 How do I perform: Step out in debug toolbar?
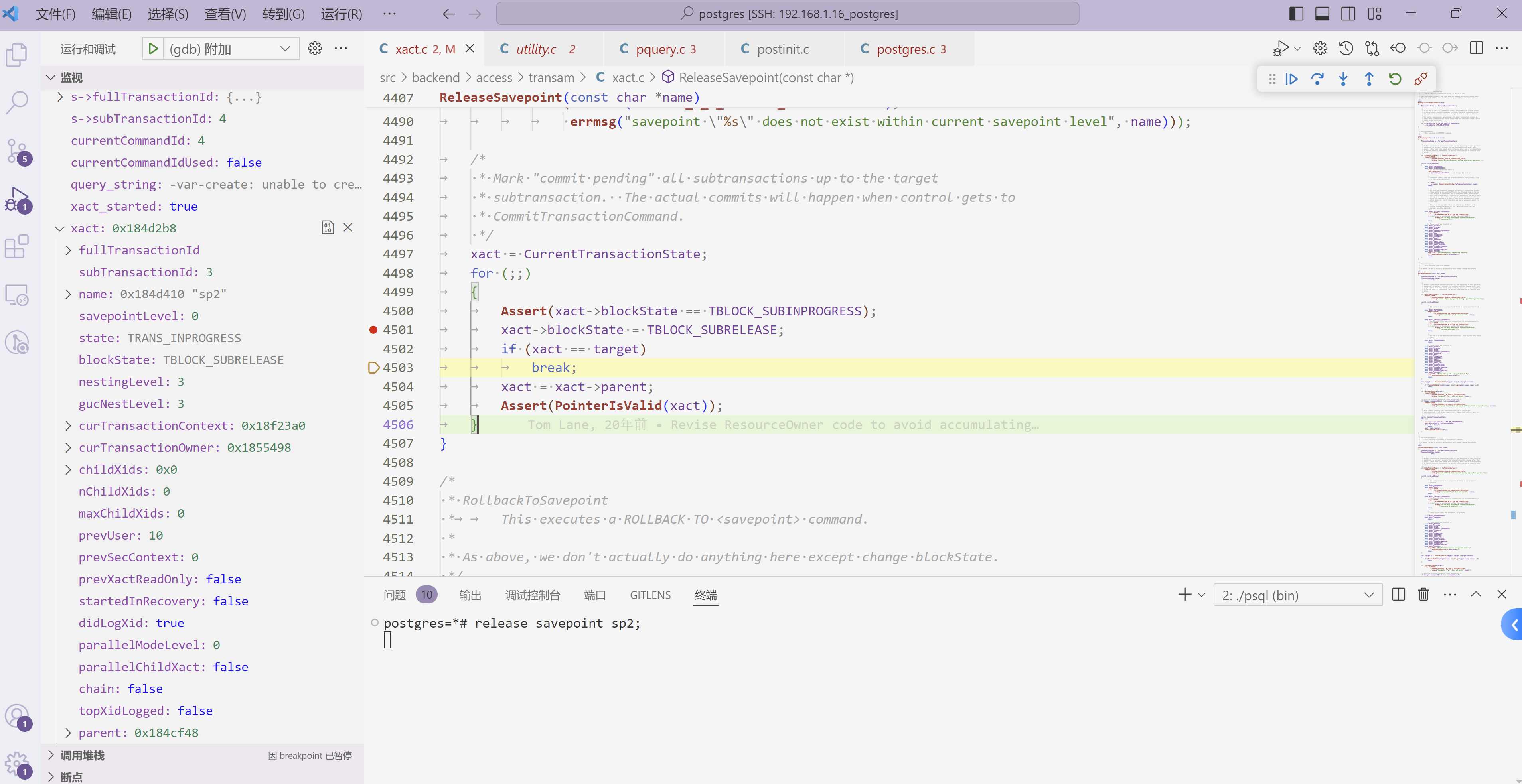click(1369, 79)
